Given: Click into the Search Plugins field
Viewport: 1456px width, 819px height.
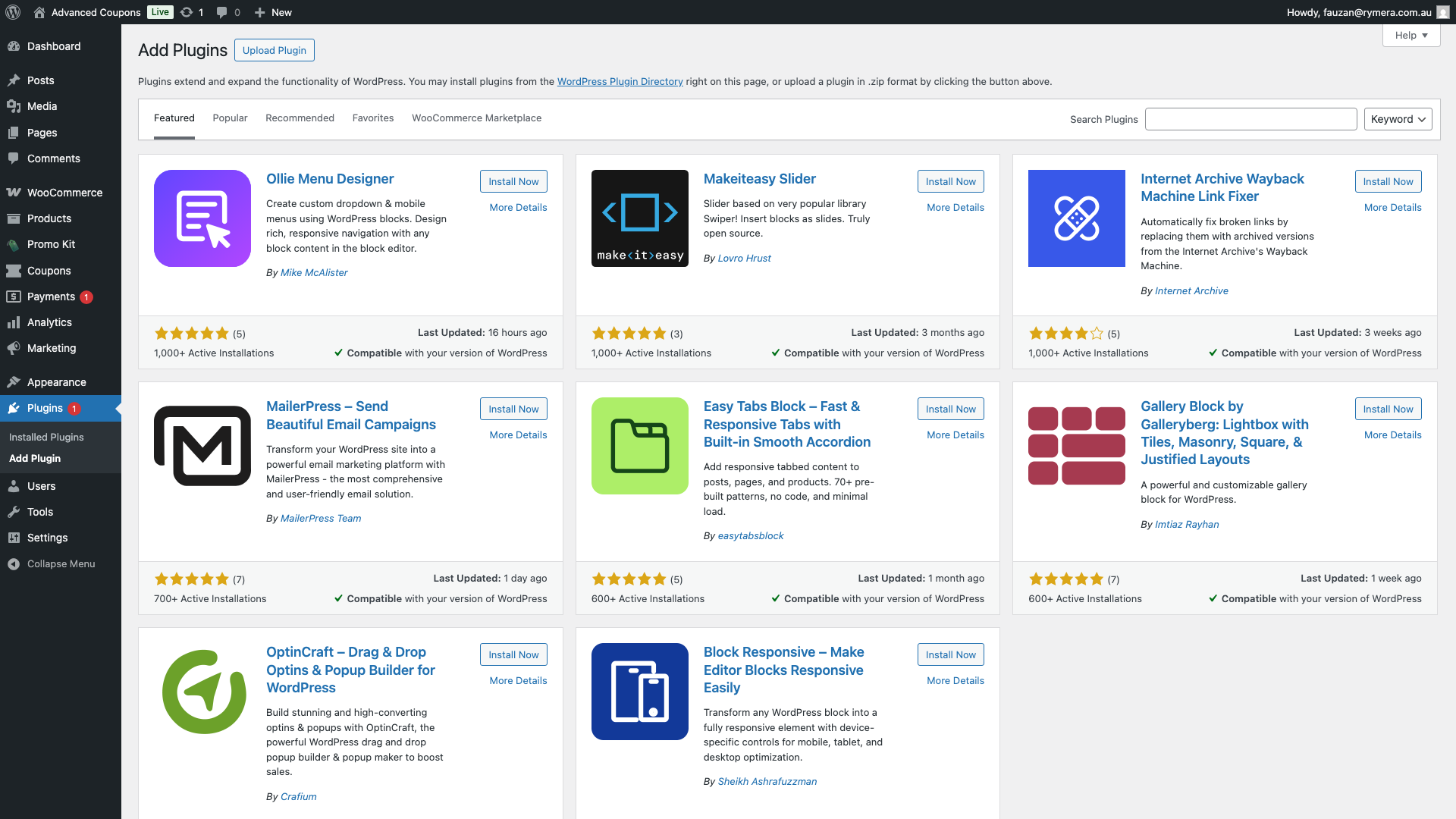Looking at the screenshot, I should click(x=1250, y=119).
